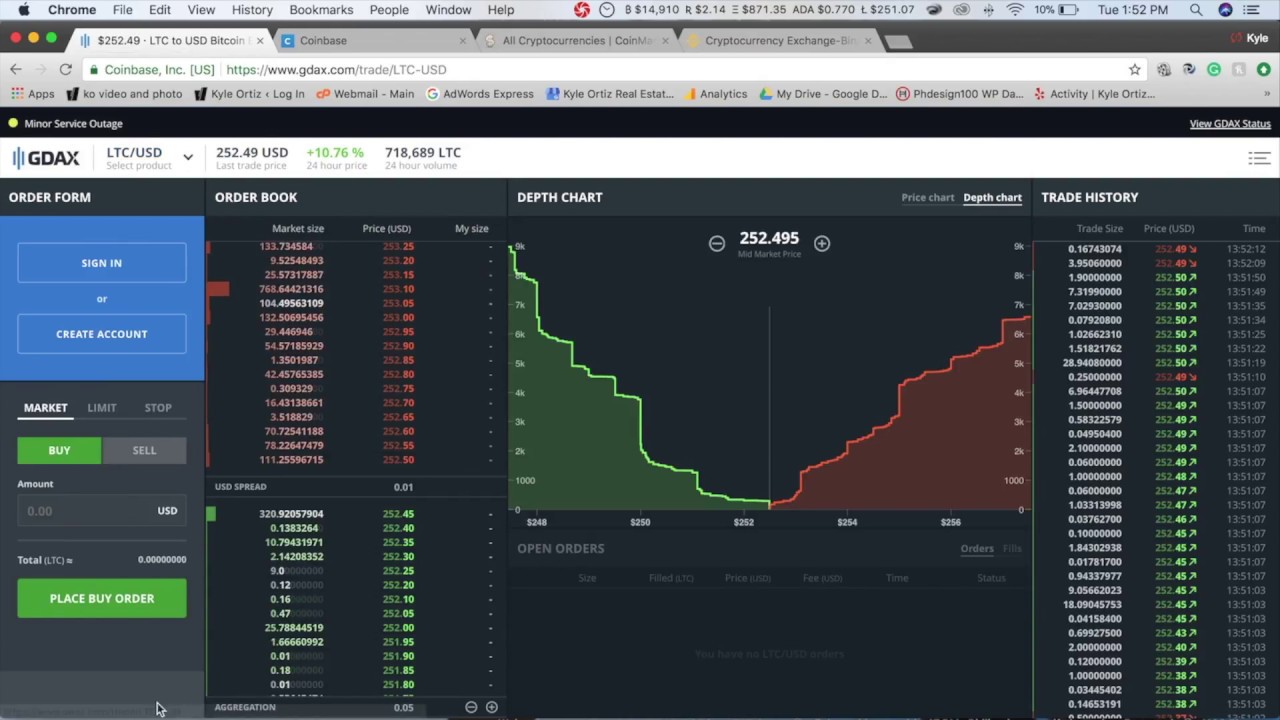Close the Cryptocurrency Exchange tab
Viewport: 1280px width, 720px height.
868,41
